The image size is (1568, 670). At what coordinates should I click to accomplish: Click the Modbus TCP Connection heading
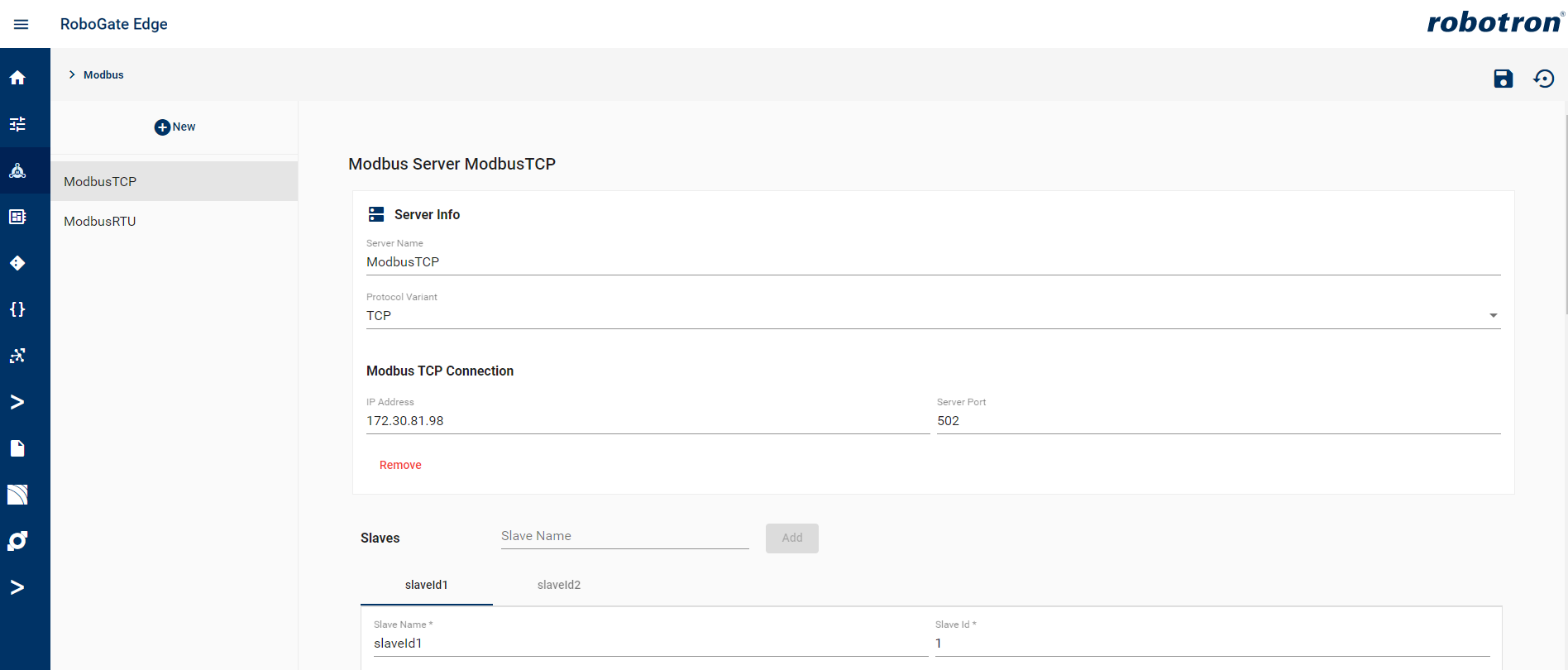[x=440, y=371]
